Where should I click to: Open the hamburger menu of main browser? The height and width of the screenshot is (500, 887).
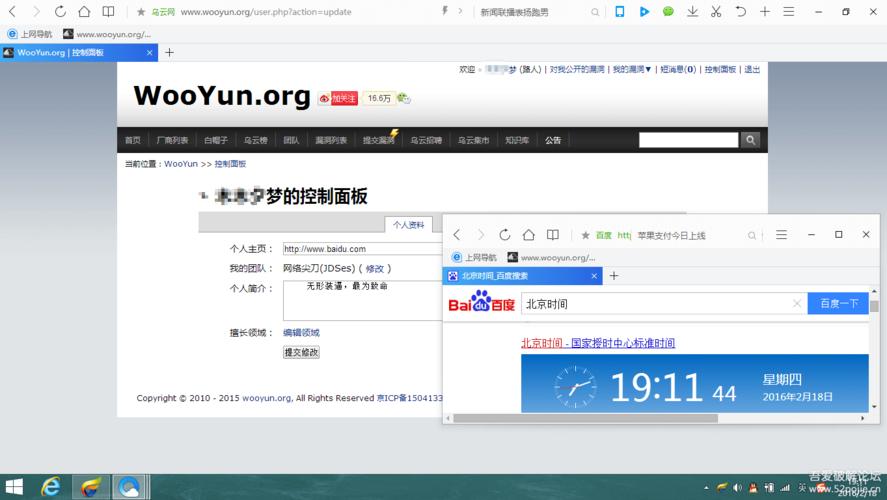pyautogui.click(x=789, y=11)
